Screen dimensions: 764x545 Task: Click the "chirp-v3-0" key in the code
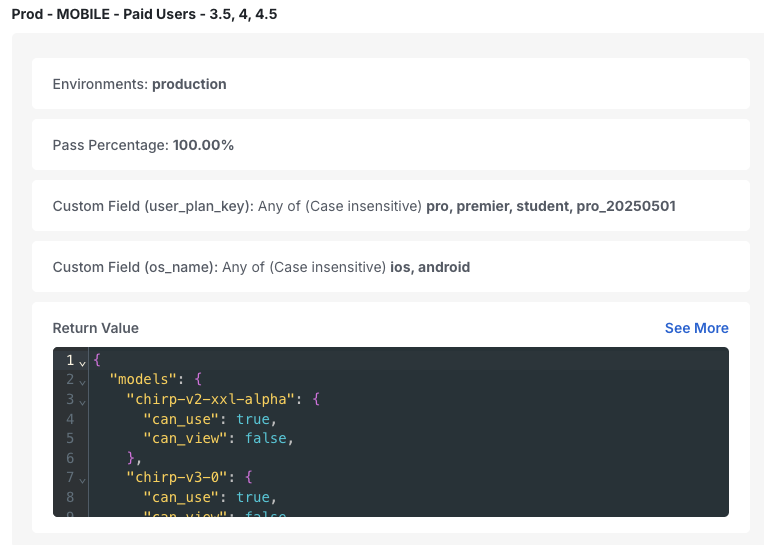point(177,477)
